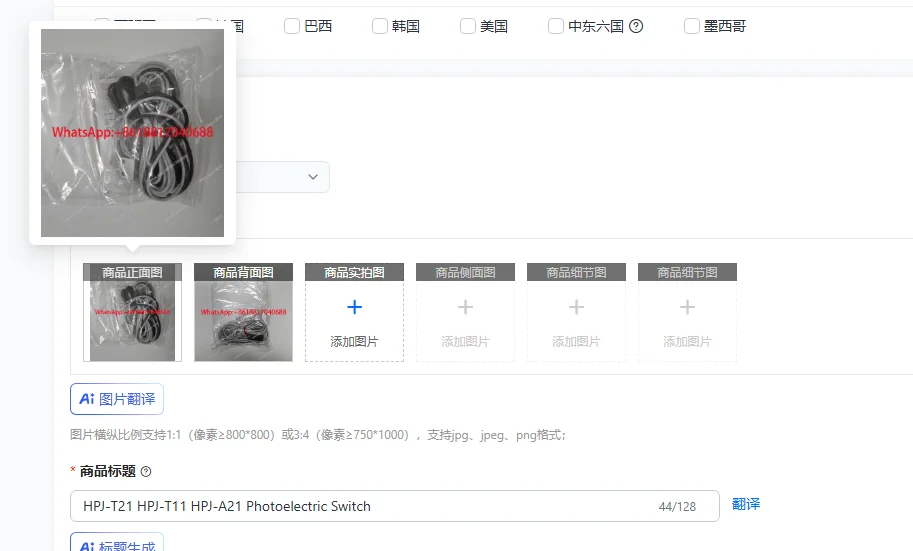Click the 添加图片 text under 商品实拍图
This screenshot has height=551, width=913.
coord(354,341)
